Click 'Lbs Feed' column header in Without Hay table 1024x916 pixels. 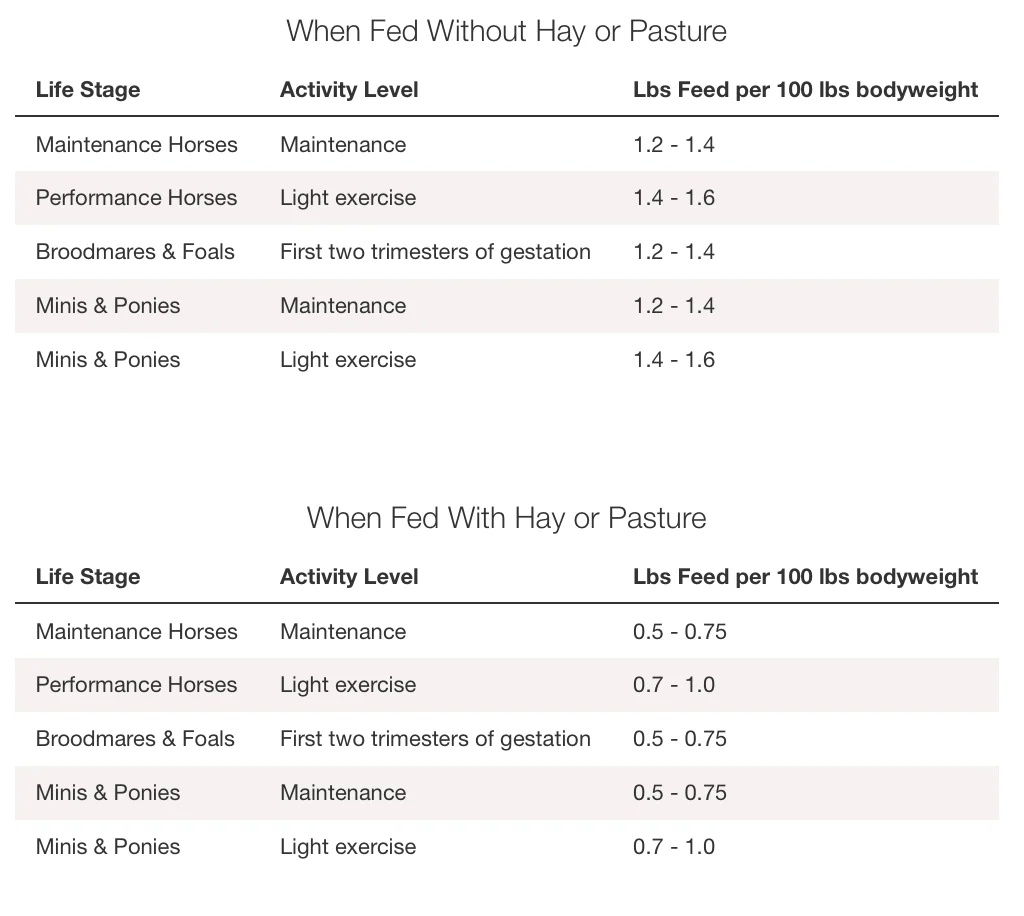pyautogui.click(x=805, y=90)
